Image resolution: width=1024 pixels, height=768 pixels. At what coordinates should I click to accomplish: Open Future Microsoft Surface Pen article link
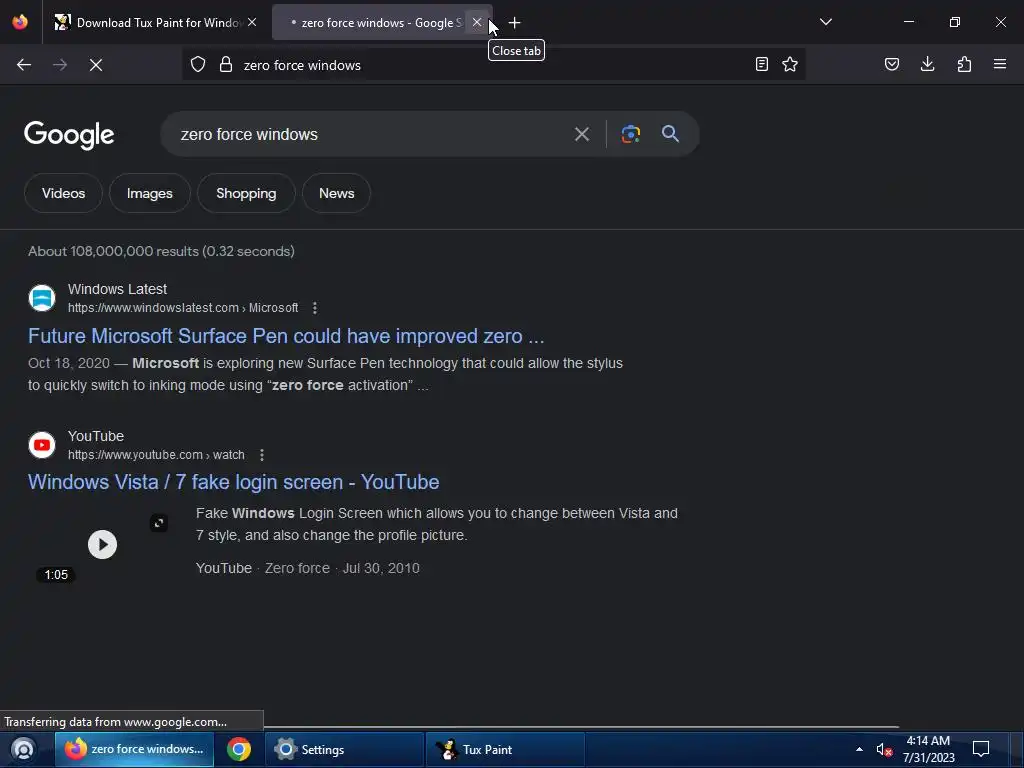pos(286,336)
